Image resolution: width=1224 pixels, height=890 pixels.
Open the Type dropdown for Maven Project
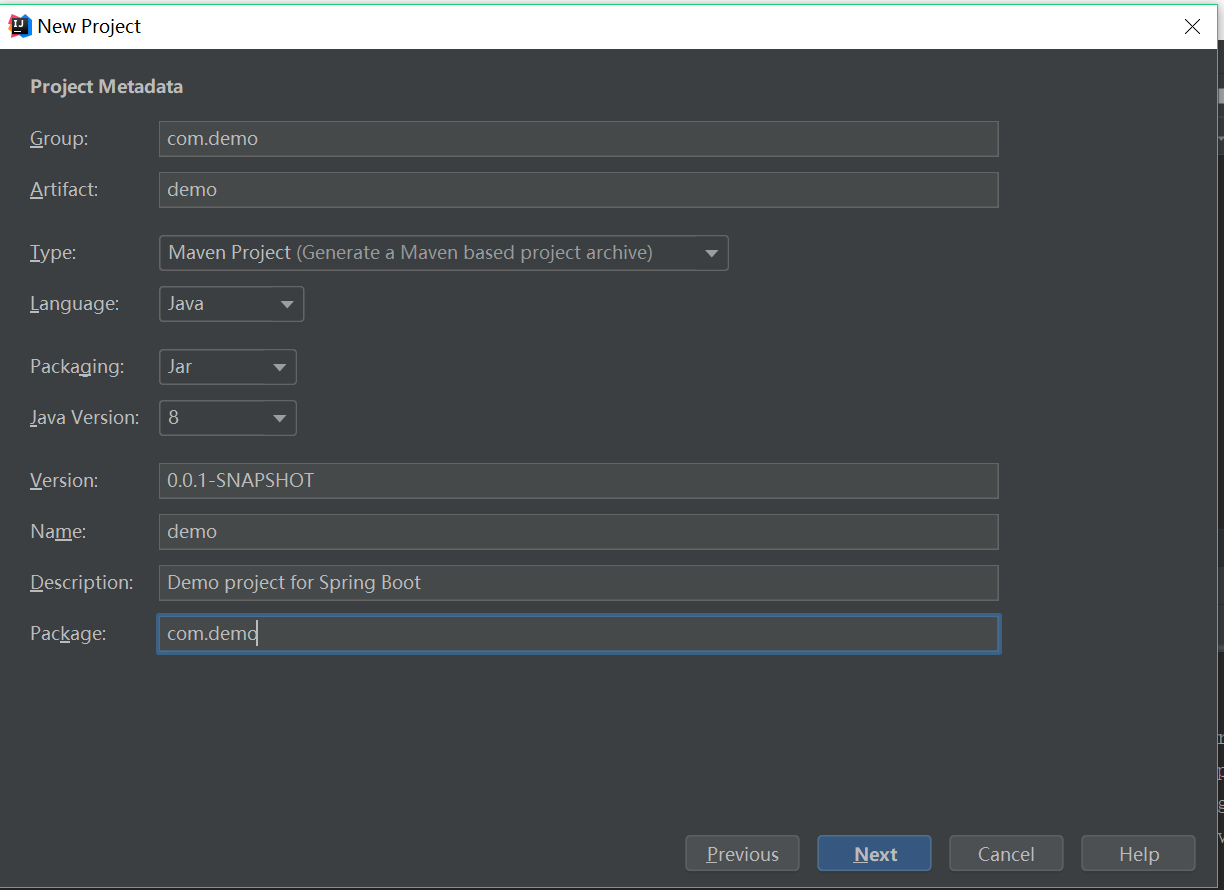pos(443,253)
